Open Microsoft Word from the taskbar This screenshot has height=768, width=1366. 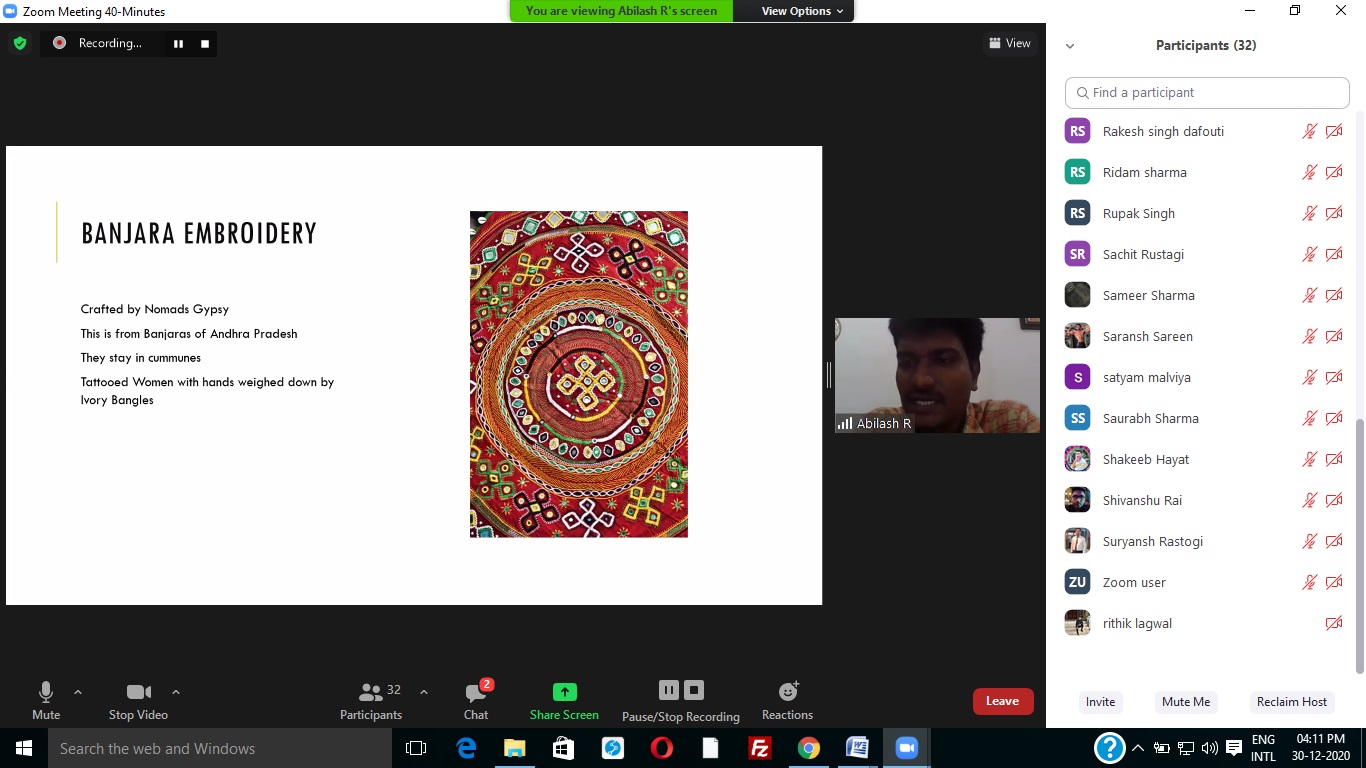pos(857,748)
